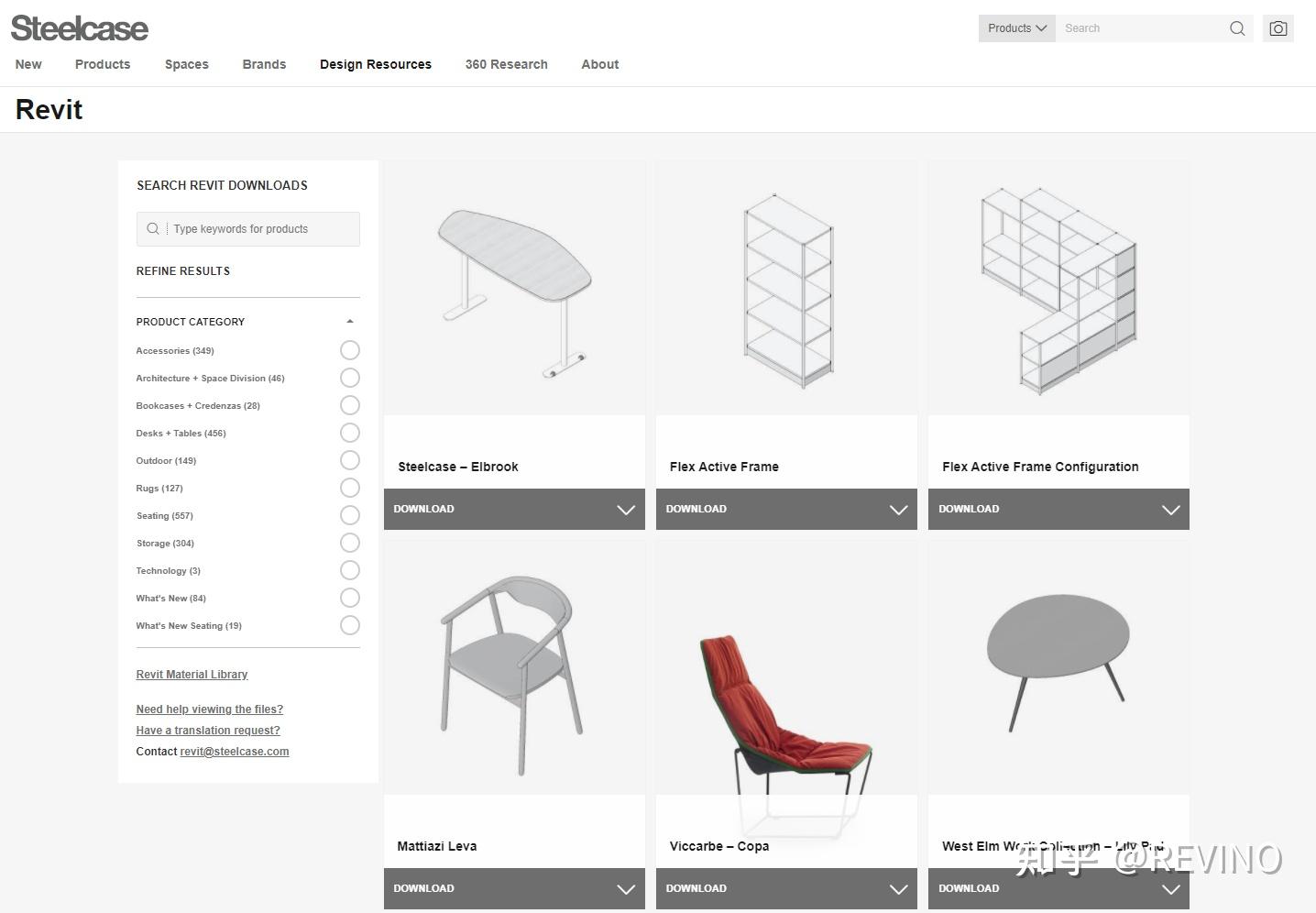
Task: Select Bookcases + Credenzas (28) filter
Action: point(350,405)
